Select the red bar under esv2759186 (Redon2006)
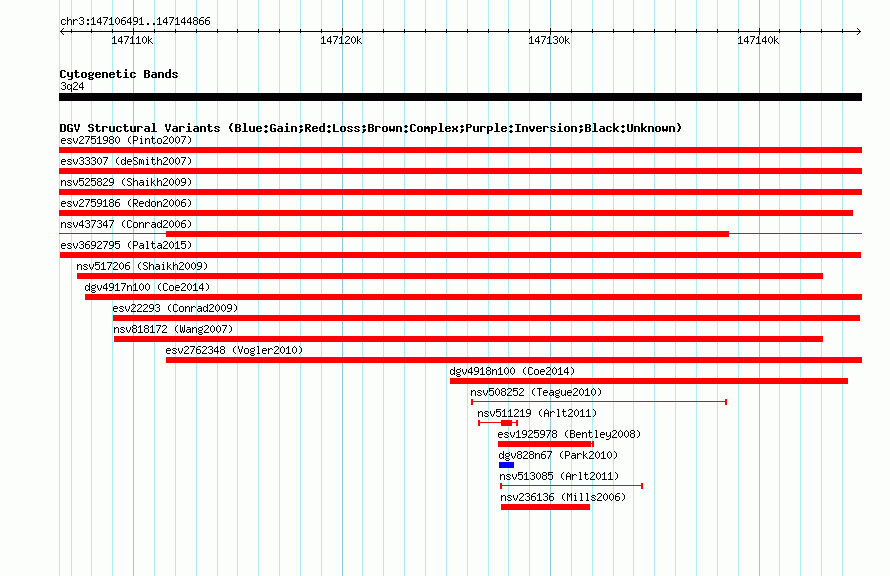890x576 pixels. (x=456, y=213)
